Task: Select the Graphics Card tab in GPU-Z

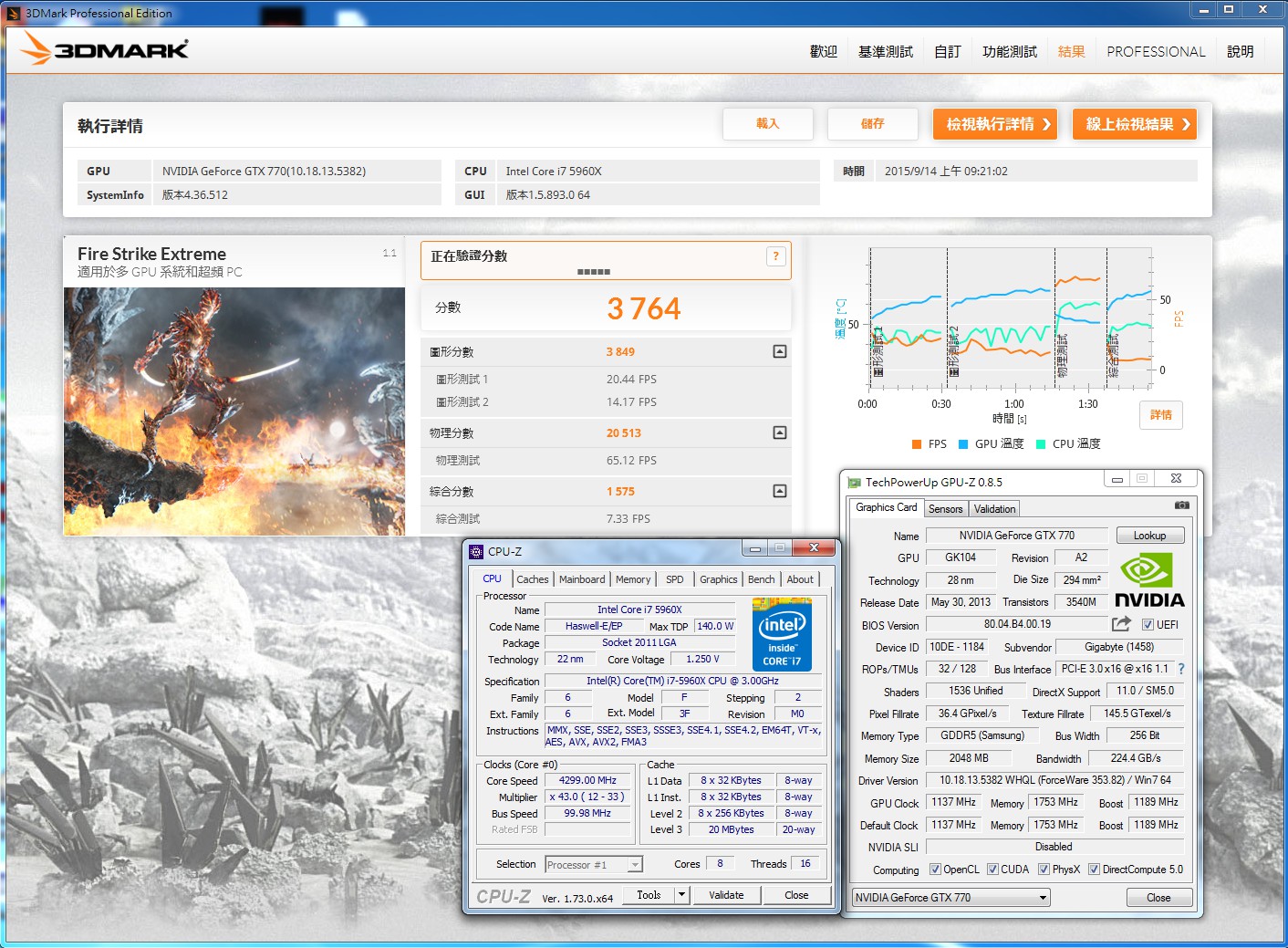Action: (x=887, y=507)
